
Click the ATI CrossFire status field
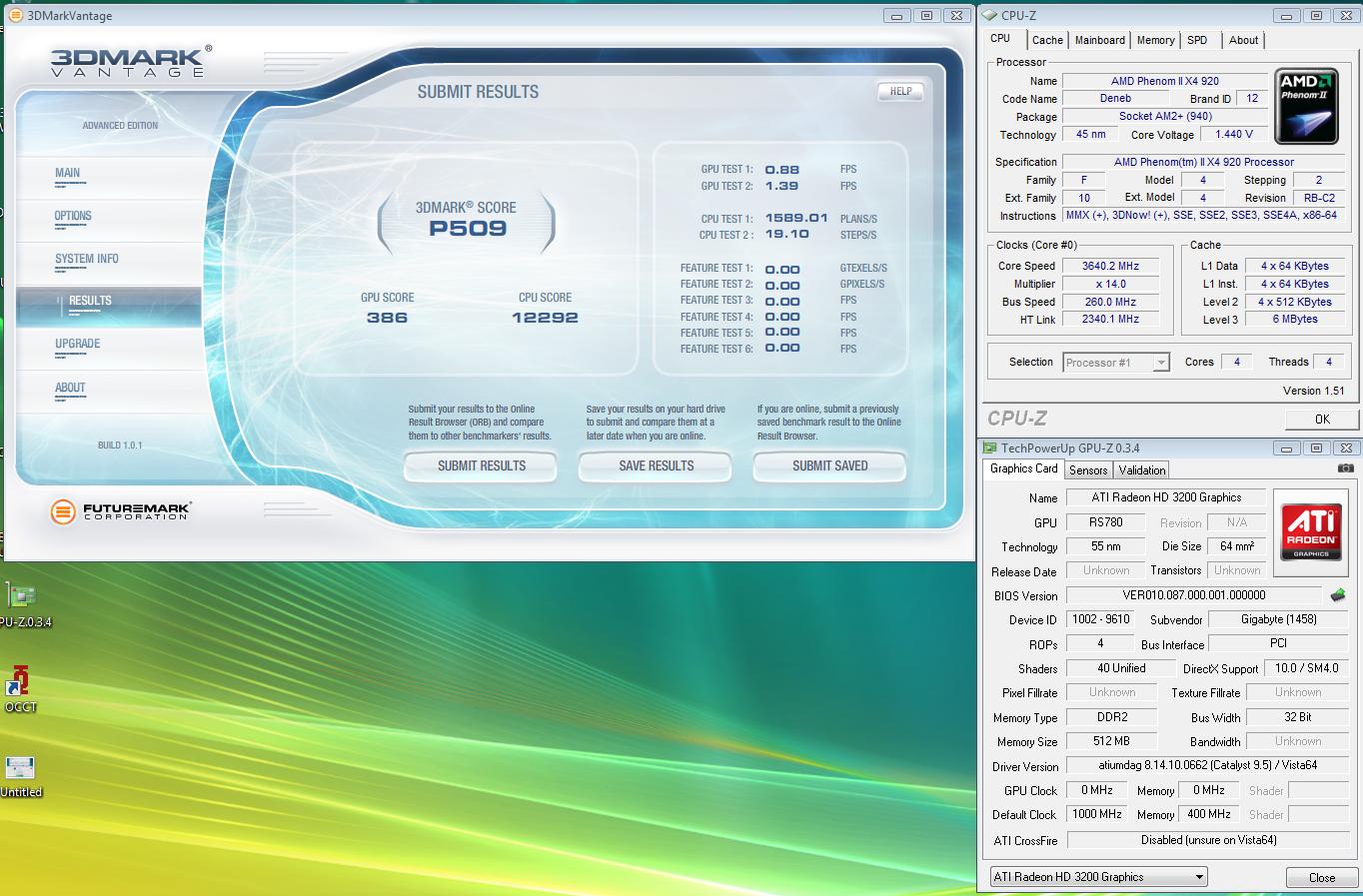click(x=1208, y=840)
